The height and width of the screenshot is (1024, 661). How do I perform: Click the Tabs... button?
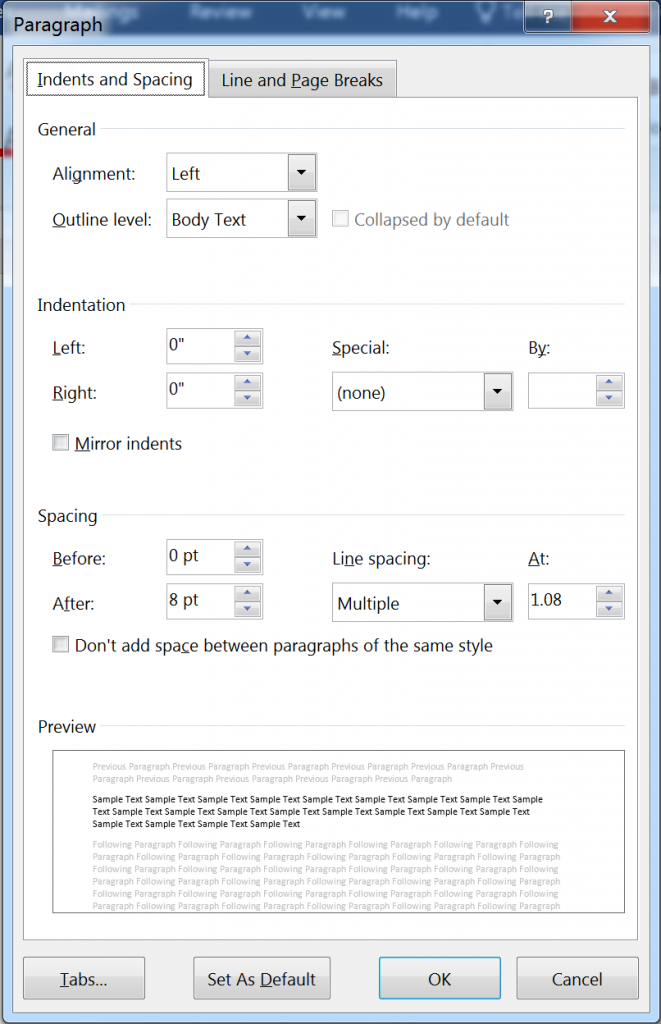coord(84,978)
